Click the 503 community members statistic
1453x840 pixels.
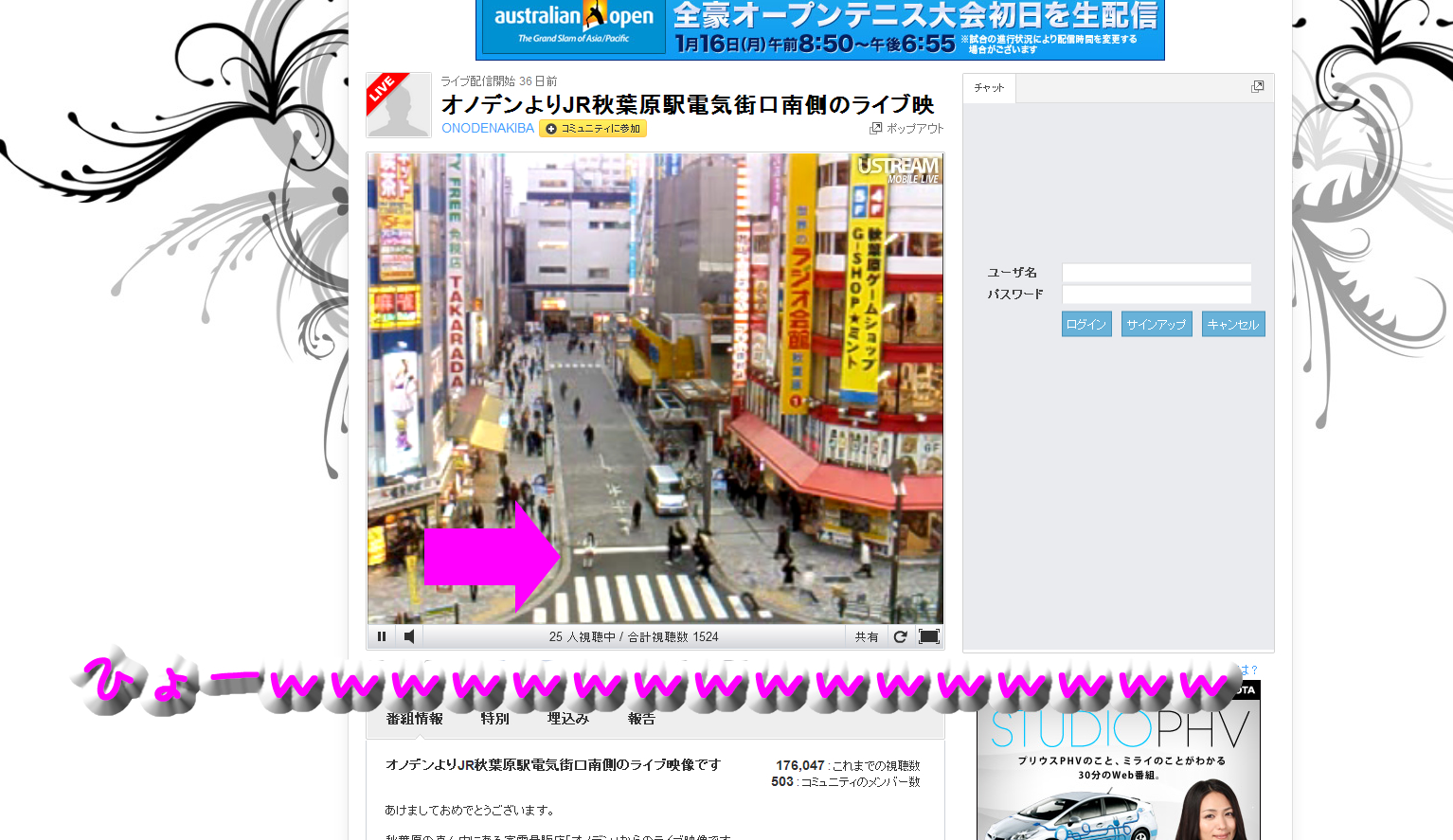point(846,781)
